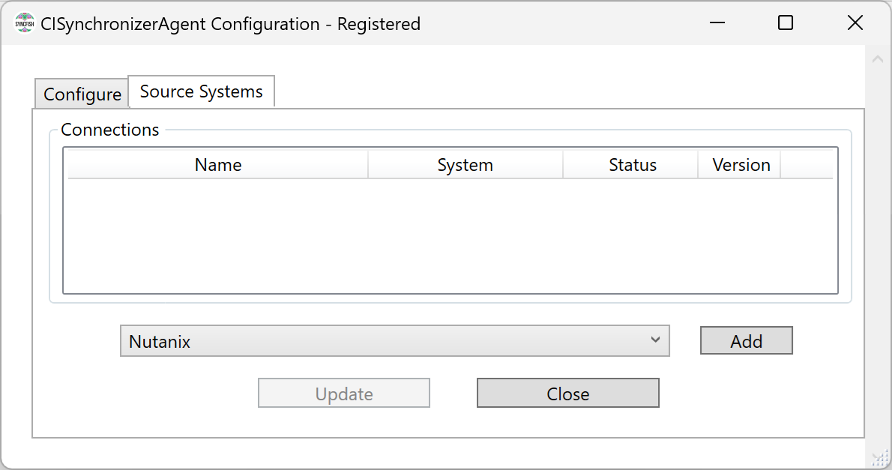Click the CISynchronizerAgent app icon in title bar

(24, 23)
